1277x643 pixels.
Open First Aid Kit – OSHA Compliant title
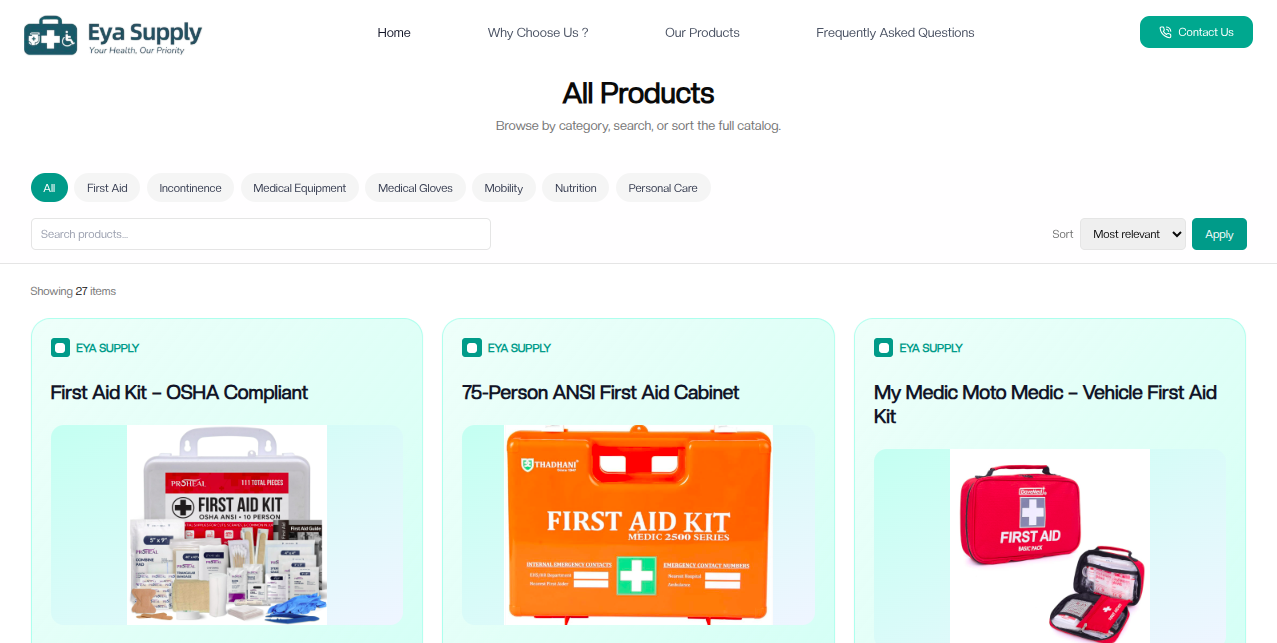(179, 392)
